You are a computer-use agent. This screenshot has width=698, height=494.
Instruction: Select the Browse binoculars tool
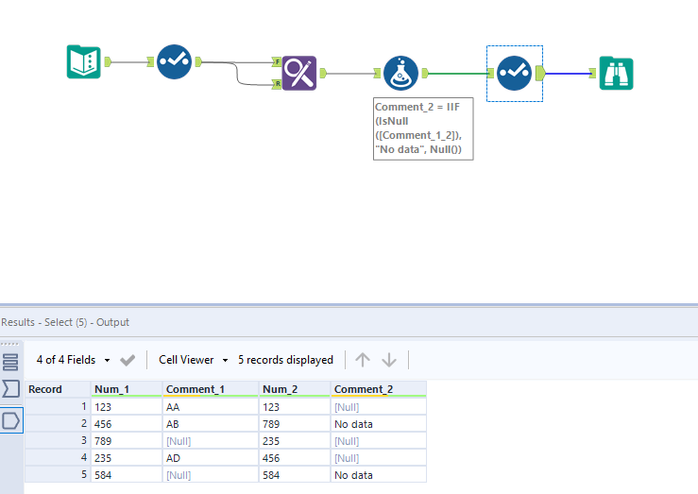point(616,73)
